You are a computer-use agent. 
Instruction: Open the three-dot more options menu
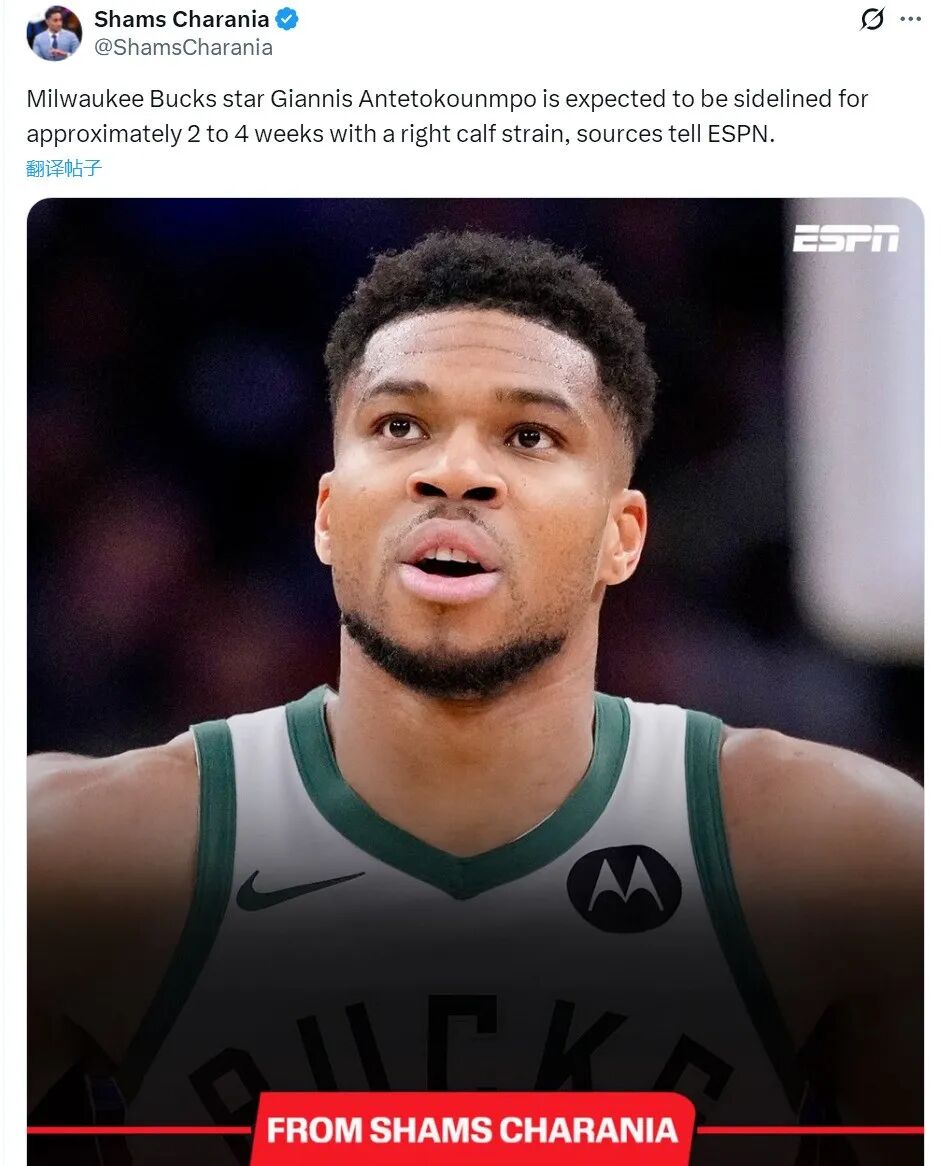910,19
